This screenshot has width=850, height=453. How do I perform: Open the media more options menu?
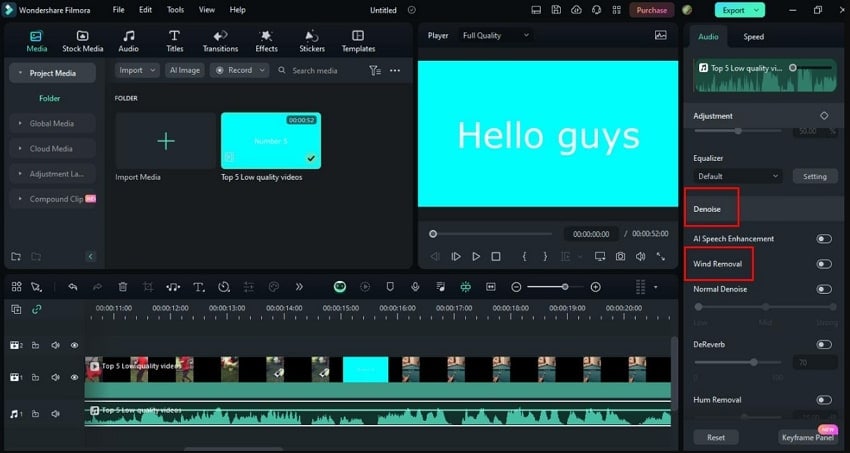click(395, 70)
